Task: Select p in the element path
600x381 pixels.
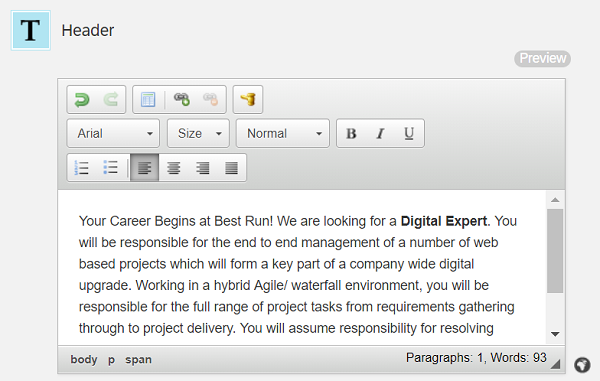Action: point(111,360)
